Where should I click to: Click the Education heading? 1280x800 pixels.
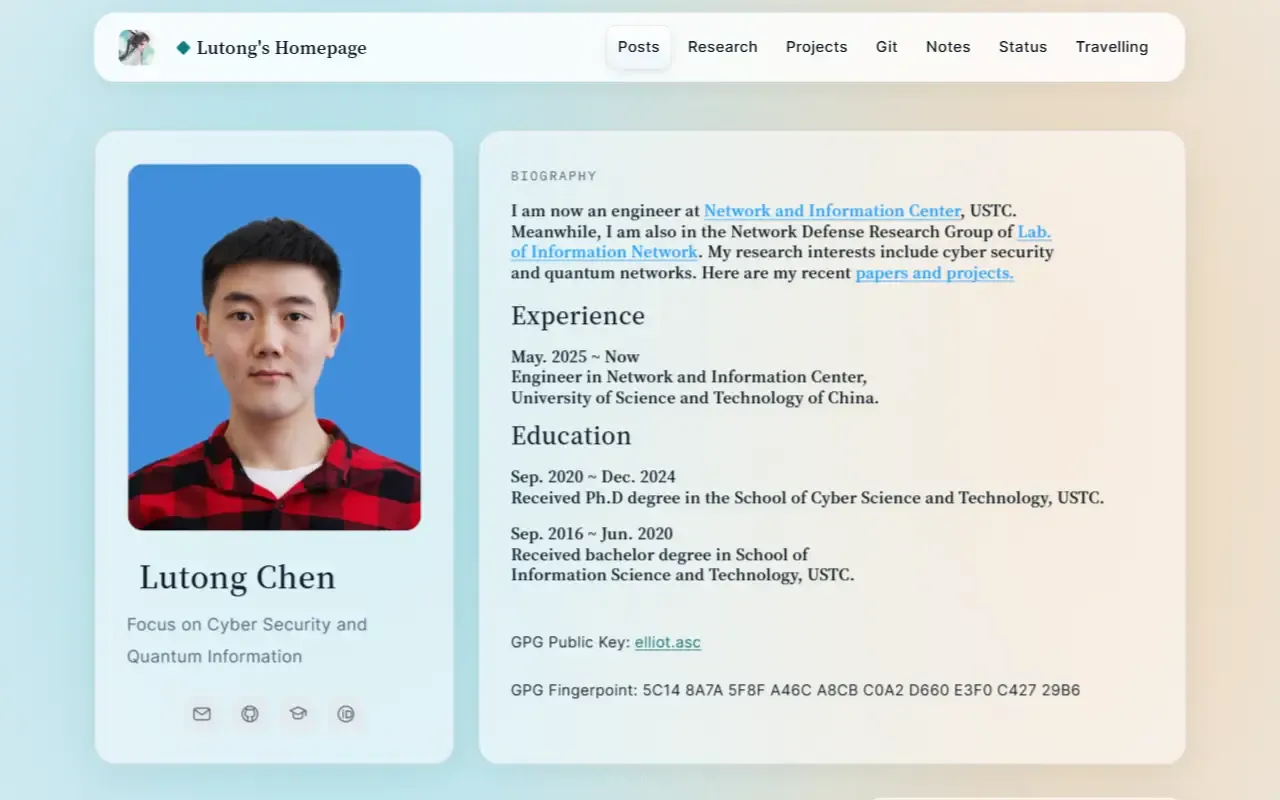(x=571, y=436)
